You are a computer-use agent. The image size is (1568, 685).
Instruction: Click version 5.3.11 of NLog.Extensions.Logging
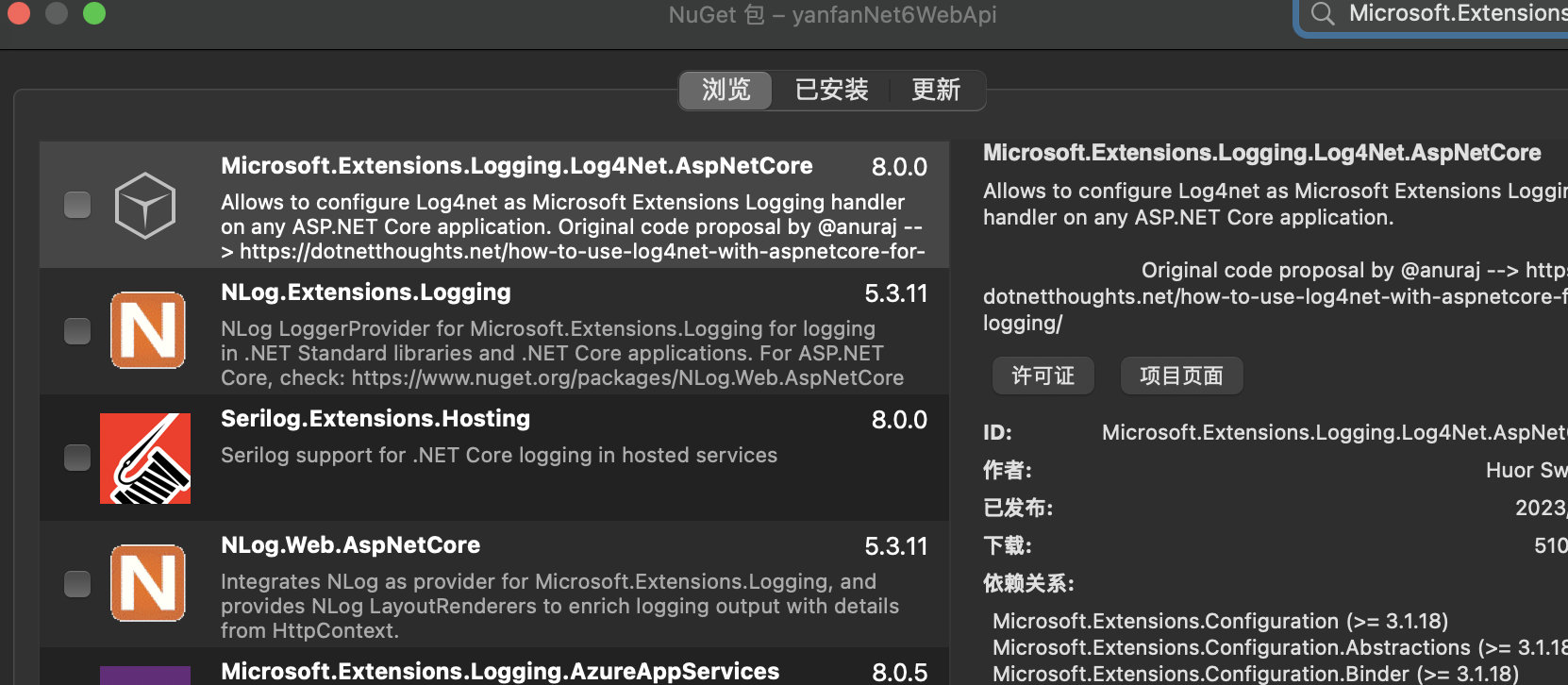click(x=896, y=293)
